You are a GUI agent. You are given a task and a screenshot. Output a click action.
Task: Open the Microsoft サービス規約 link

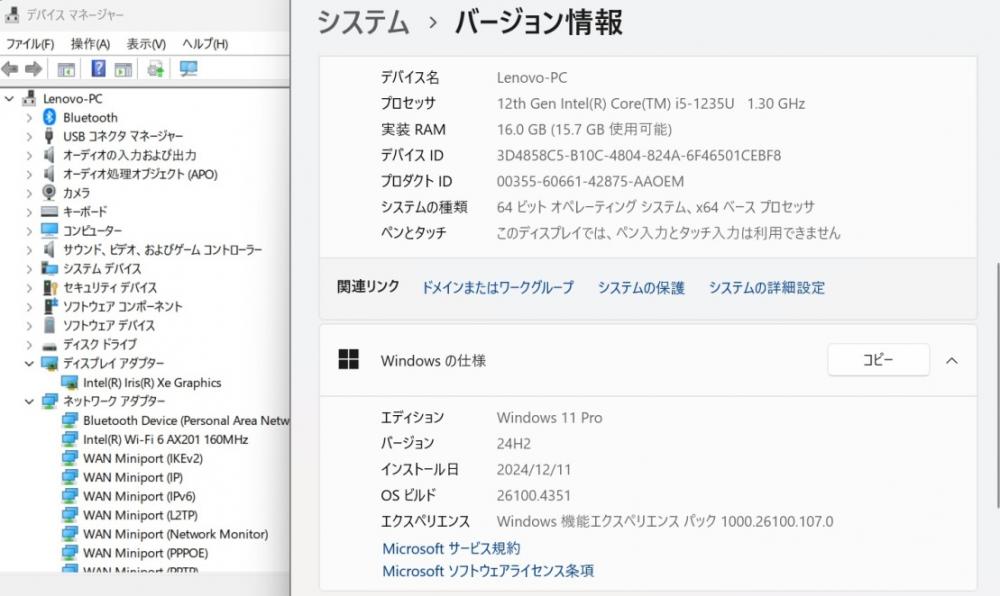coord(451,548)
